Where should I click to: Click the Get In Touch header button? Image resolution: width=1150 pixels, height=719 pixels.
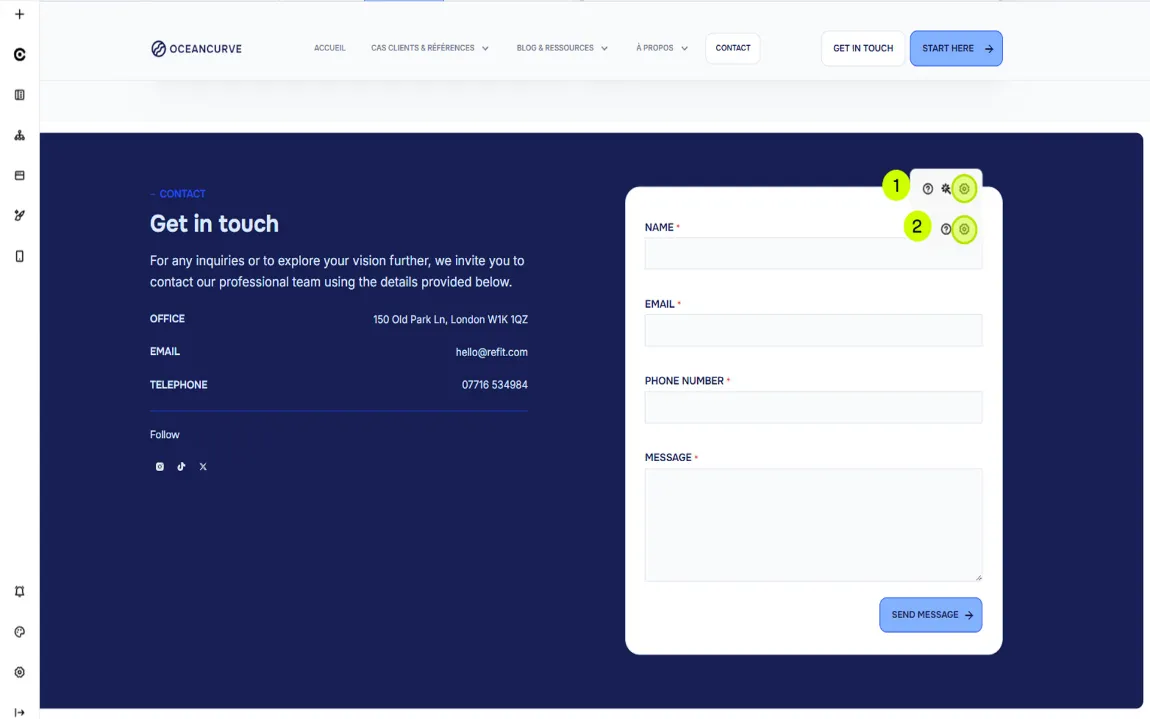click(x=863, y=48)
